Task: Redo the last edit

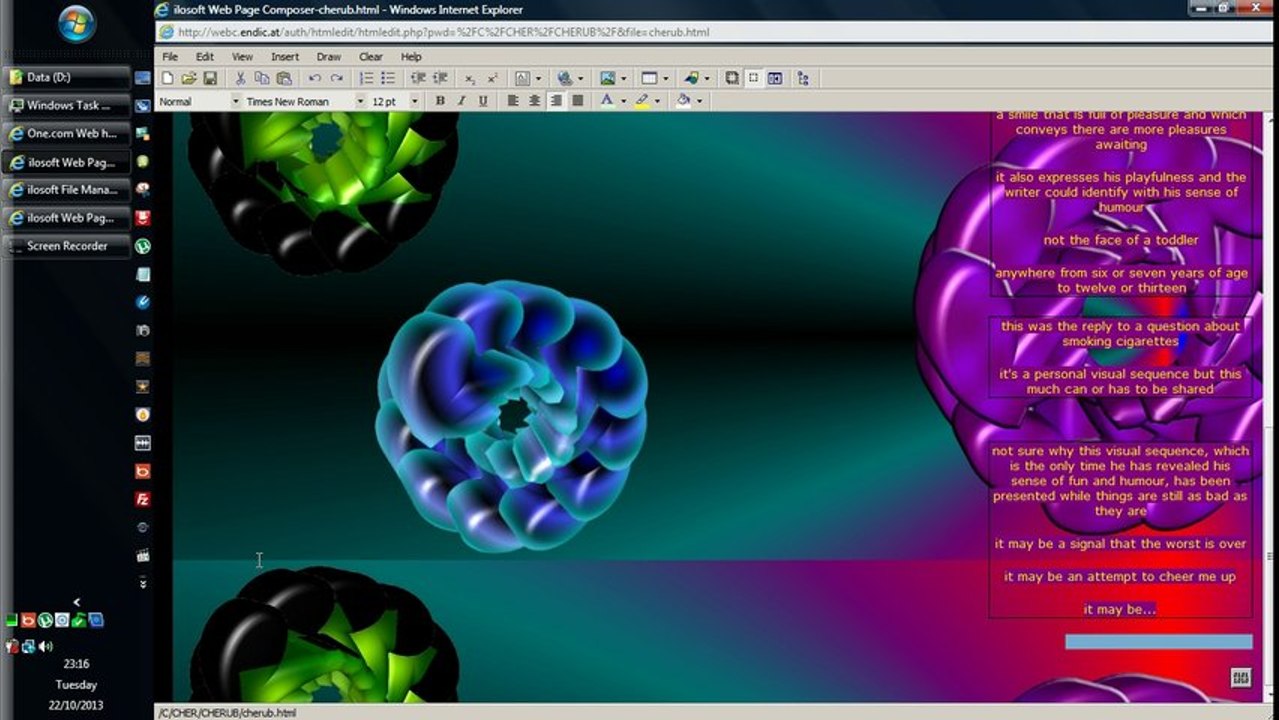Action: point(336,78)
